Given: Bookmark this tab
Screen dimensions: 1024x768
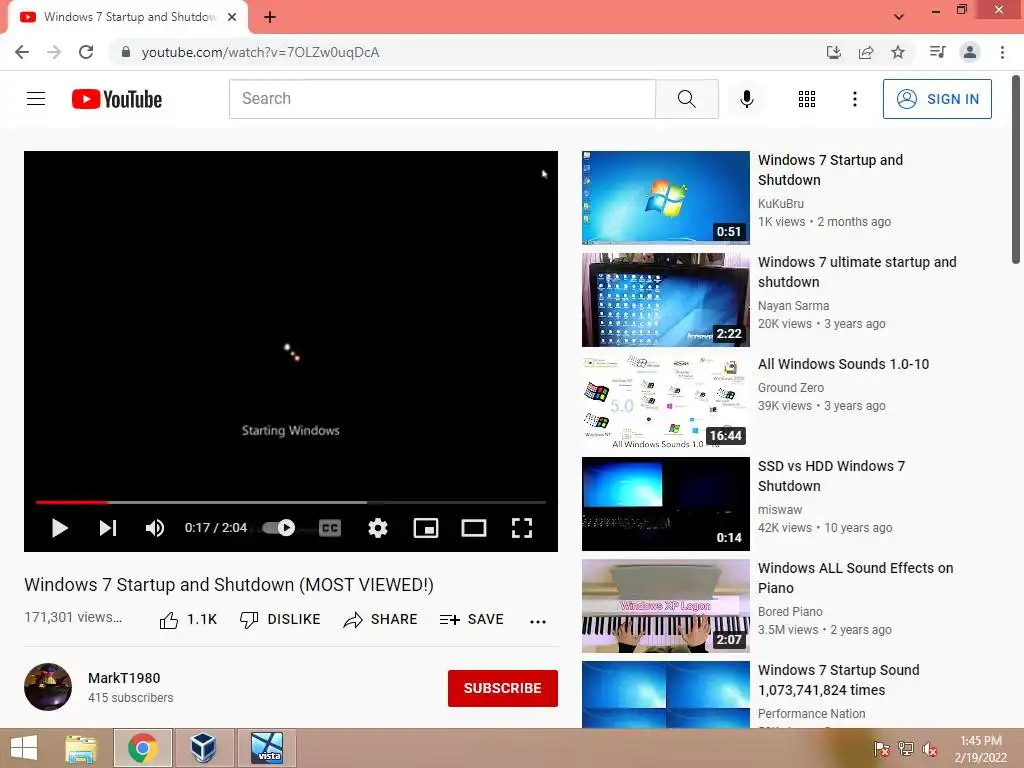Looking at the screenshot, I should [898, 52].
